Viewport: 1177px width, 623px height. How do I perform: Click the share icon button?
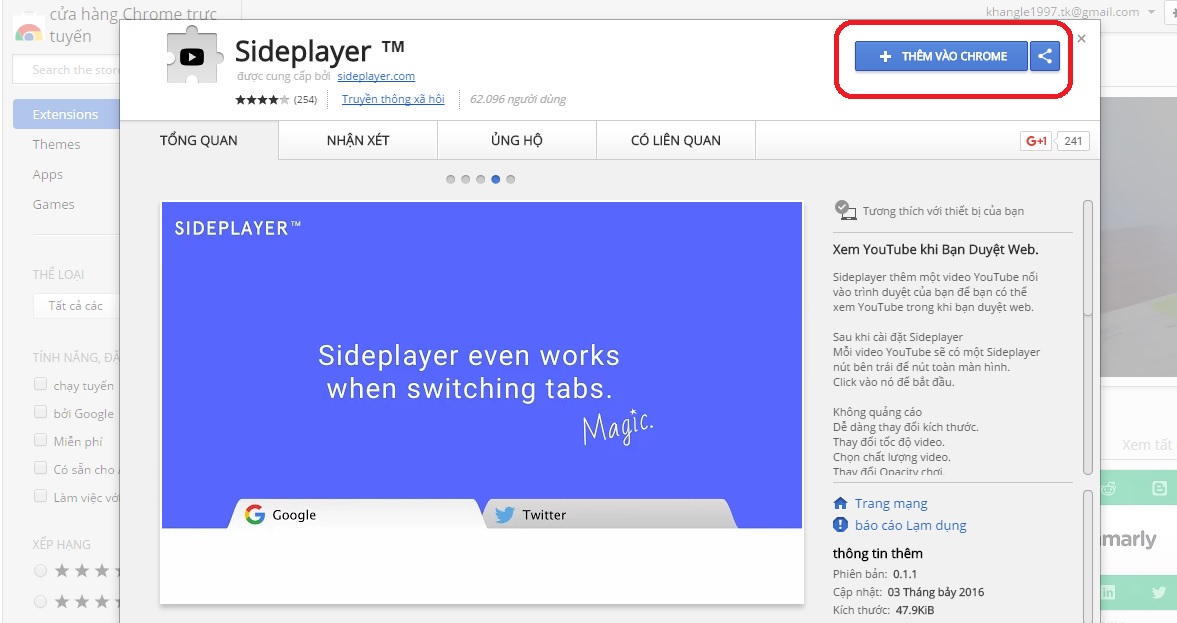[1044, 56]
